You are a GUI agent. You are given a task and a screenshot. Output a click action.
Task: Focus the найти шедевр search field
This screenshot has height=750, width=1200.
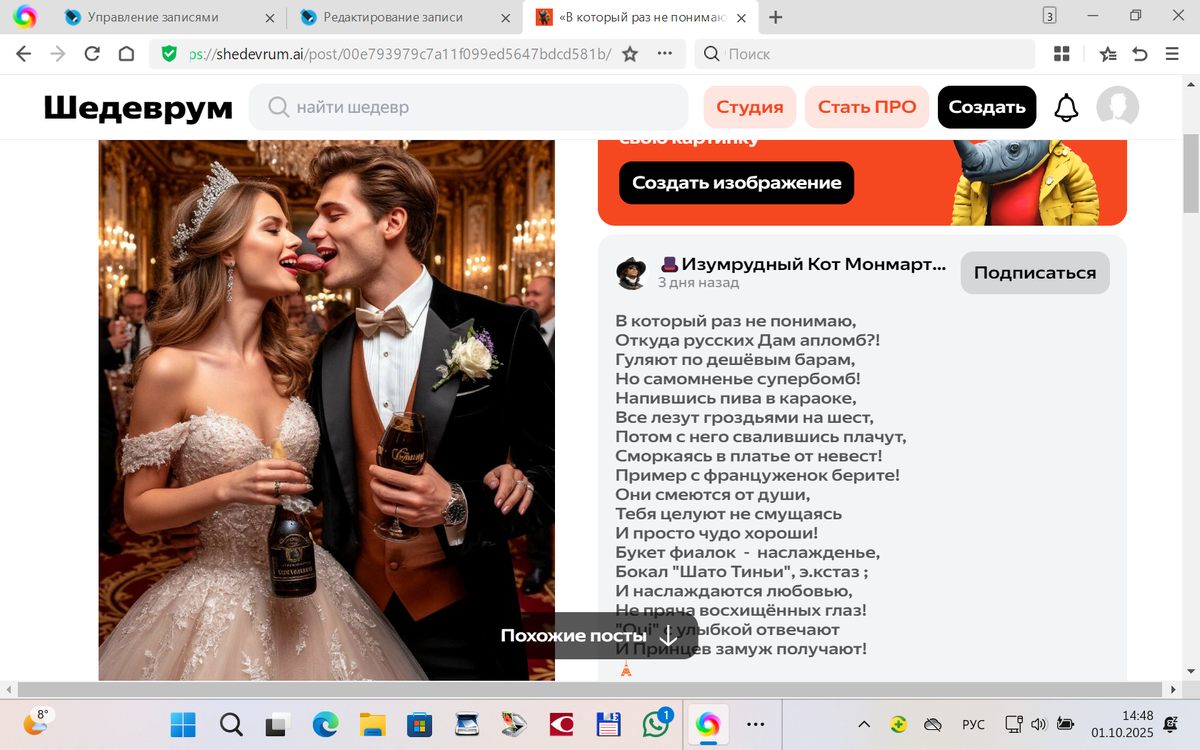click(x=469, y=107)
